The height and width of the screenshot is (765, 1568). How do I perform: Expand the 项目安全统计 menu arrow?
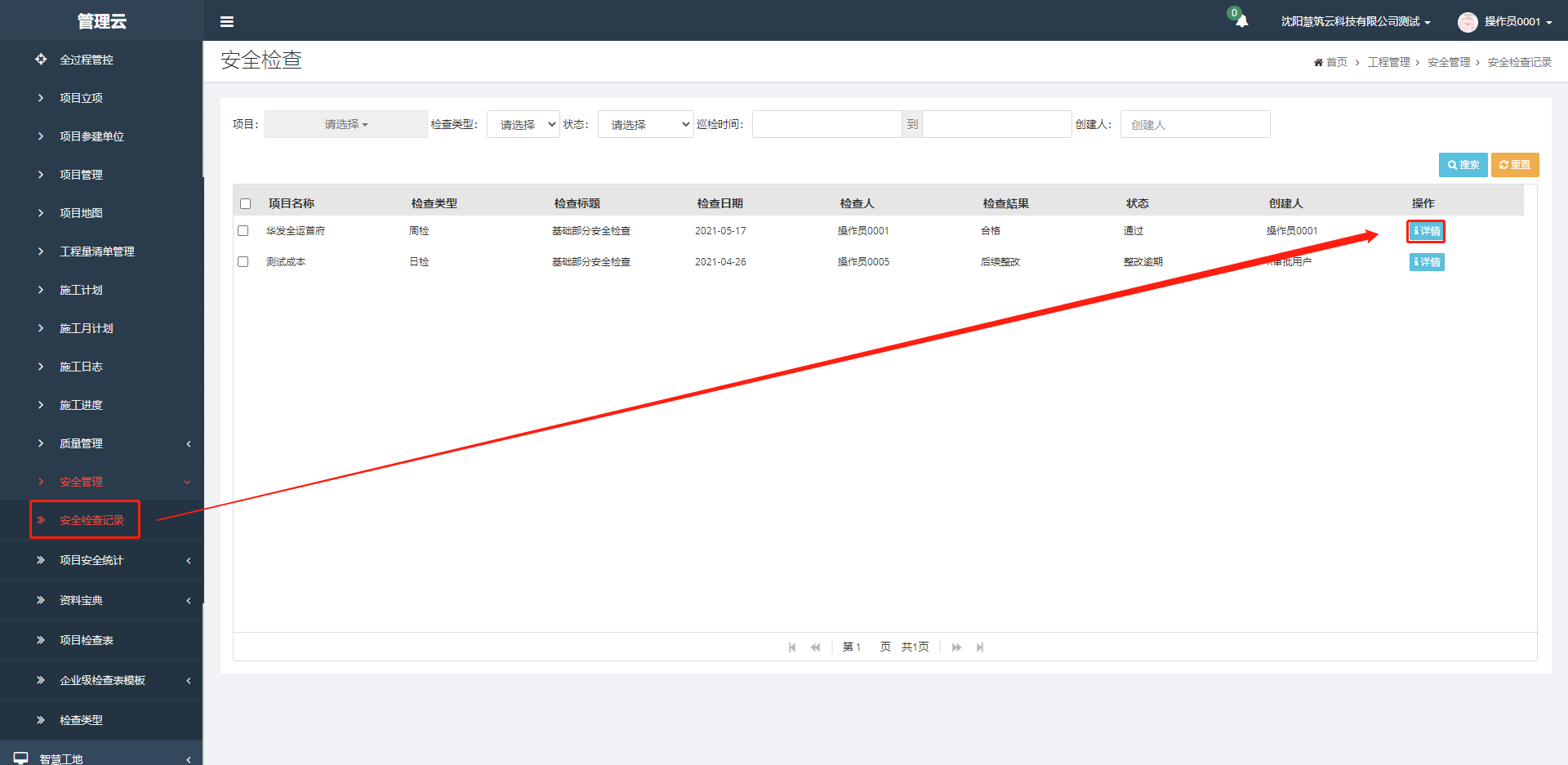(x=189, y=560)
